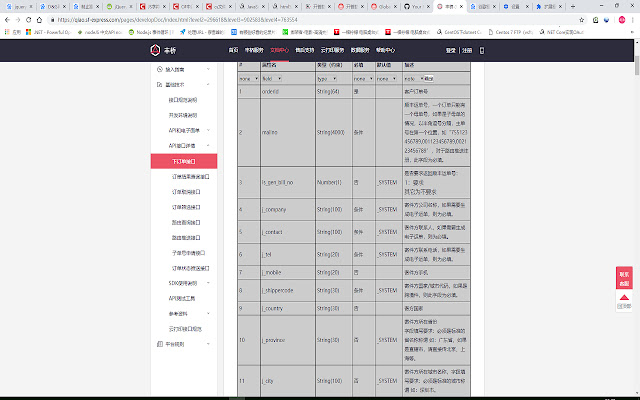The height and width of the screenshot is (400, 640).
Task: Switch to the first jquery tab
Action: pos(19,7)
